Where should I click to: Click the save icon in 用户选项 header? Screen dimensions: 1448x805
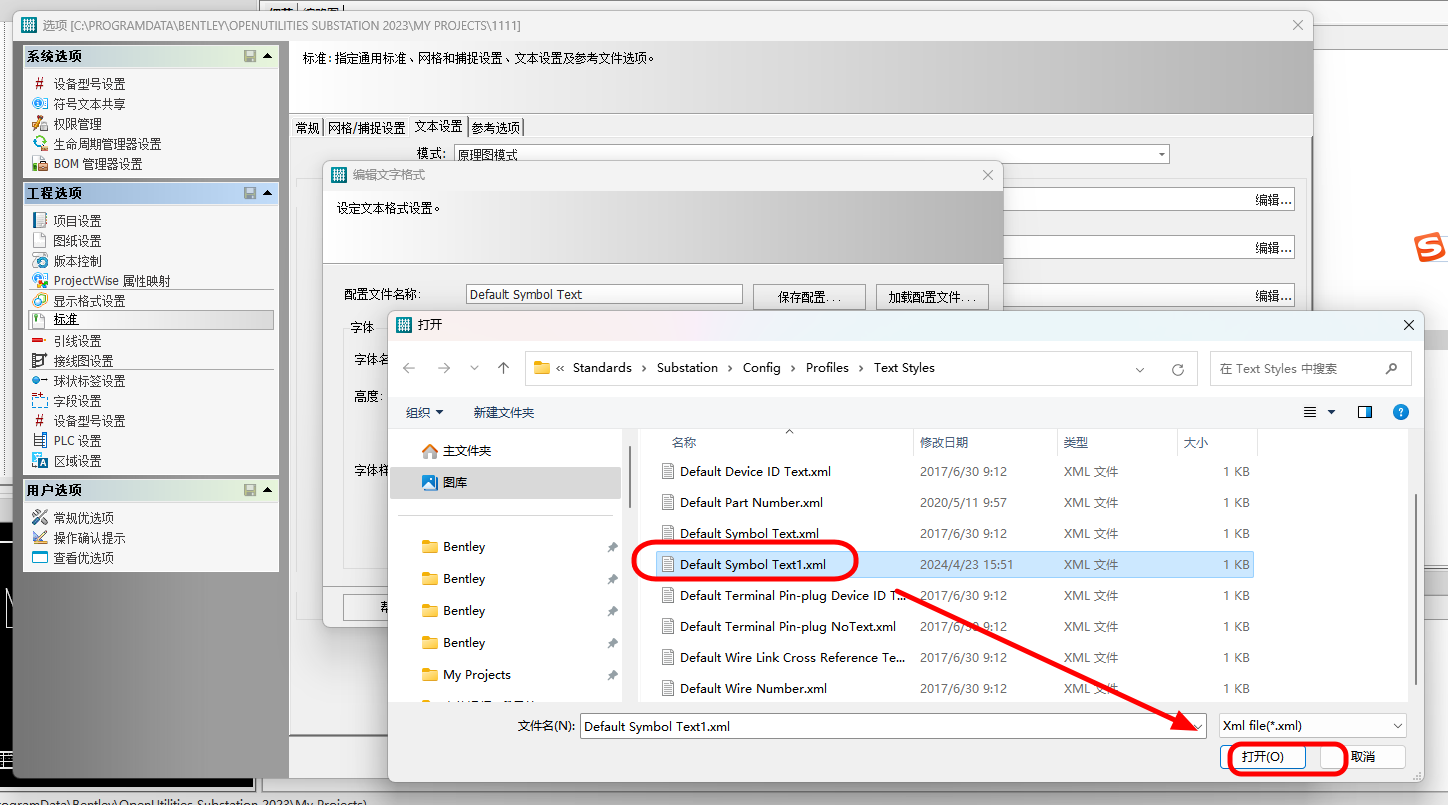pos(250,490)
